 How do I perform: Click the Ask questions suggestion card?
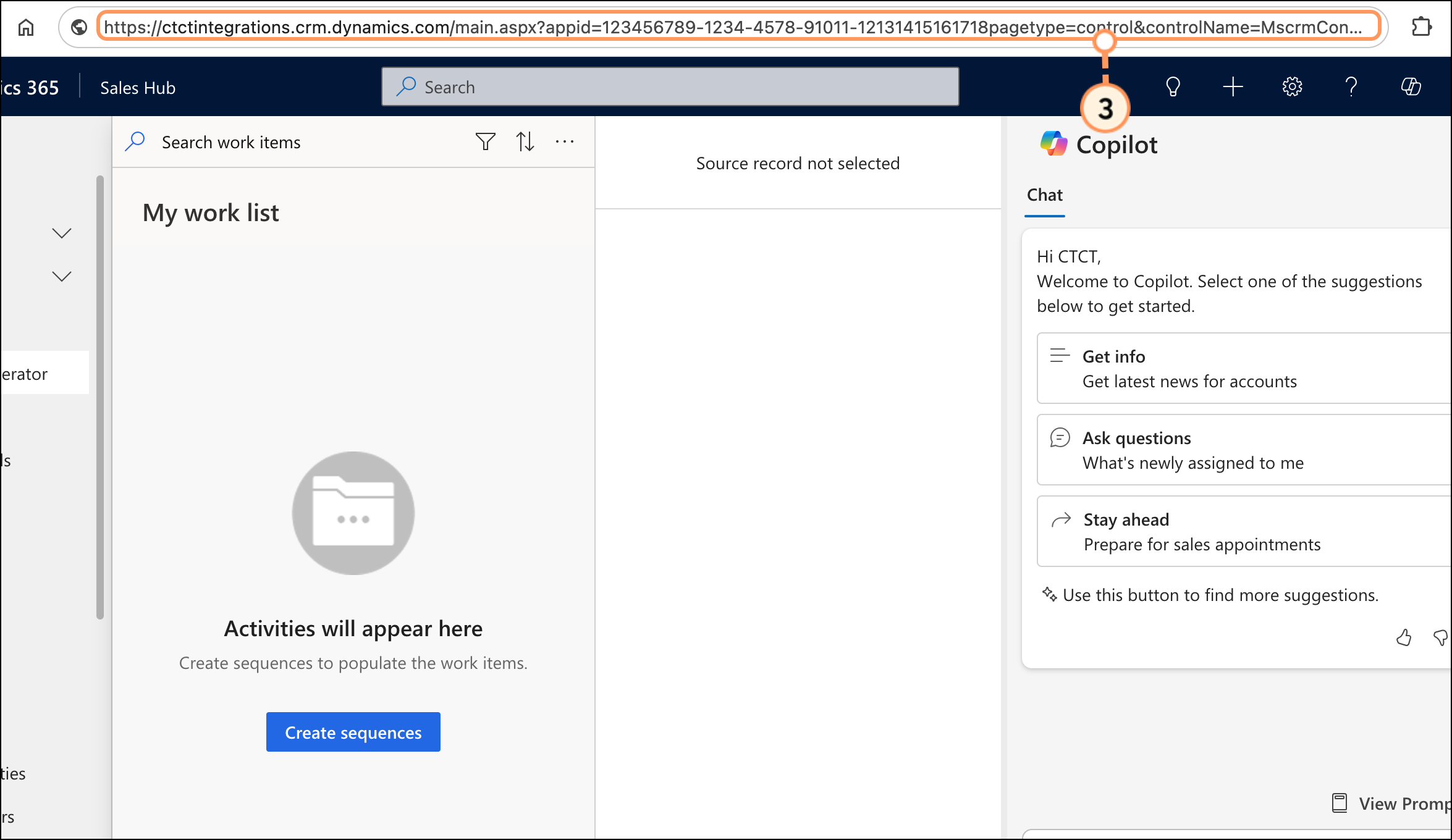(x=1244, y=450)
